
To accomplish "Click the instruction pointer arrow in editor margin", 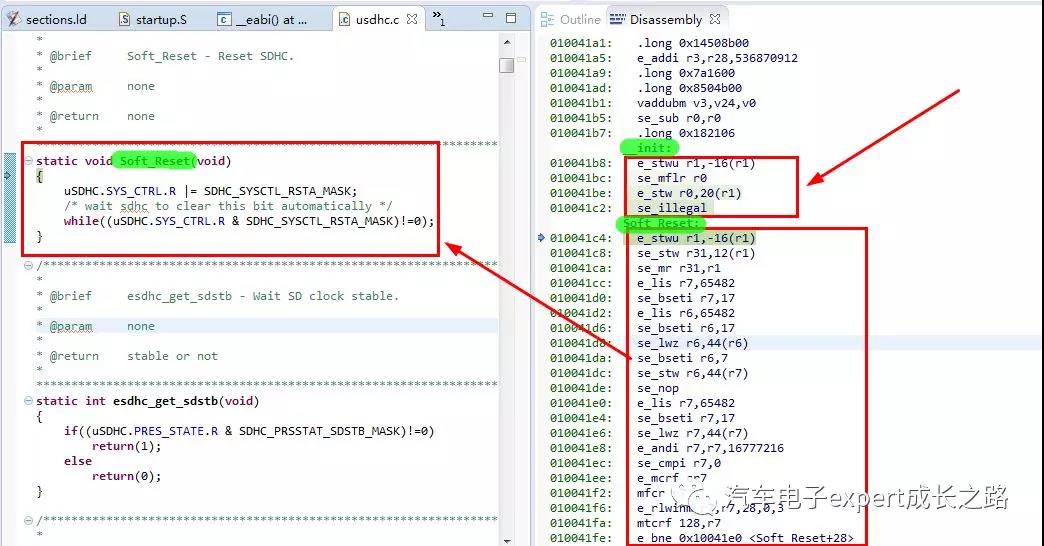I will (x=8, y=175).
